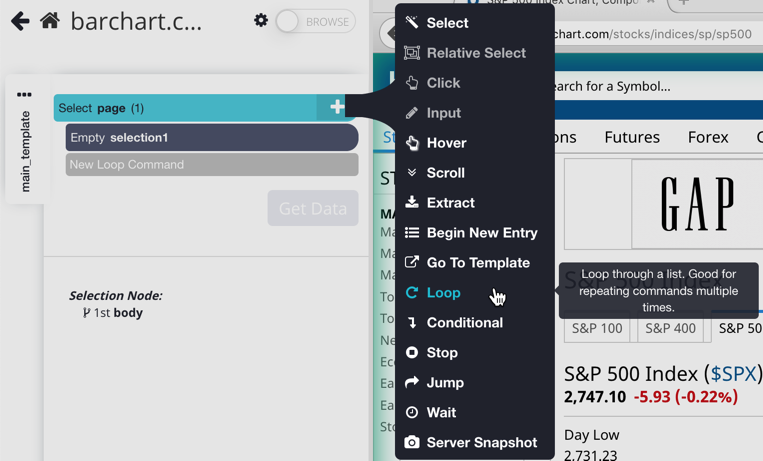Select the Empty selection1 command
The width and height of the screenshot is (763, 461).
coord(211,137)
